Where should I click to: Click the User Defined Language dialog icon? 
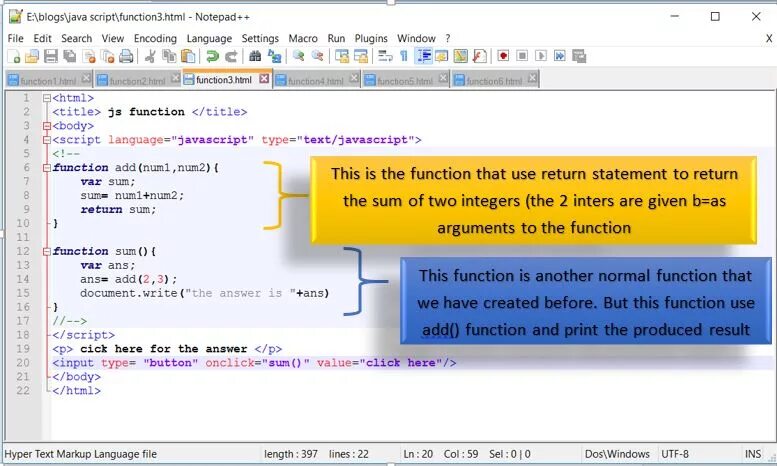tap(441, 57)
